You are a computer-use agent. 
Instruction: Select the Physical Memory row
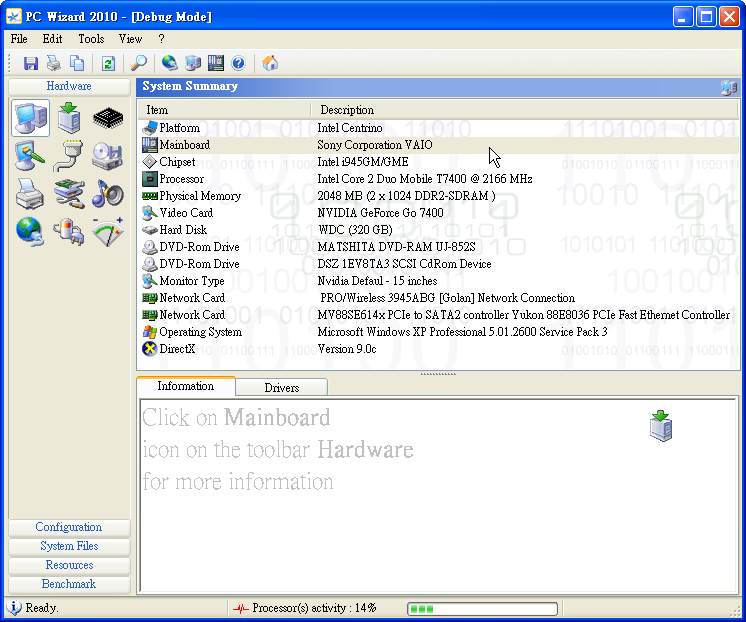pos(439,196)
